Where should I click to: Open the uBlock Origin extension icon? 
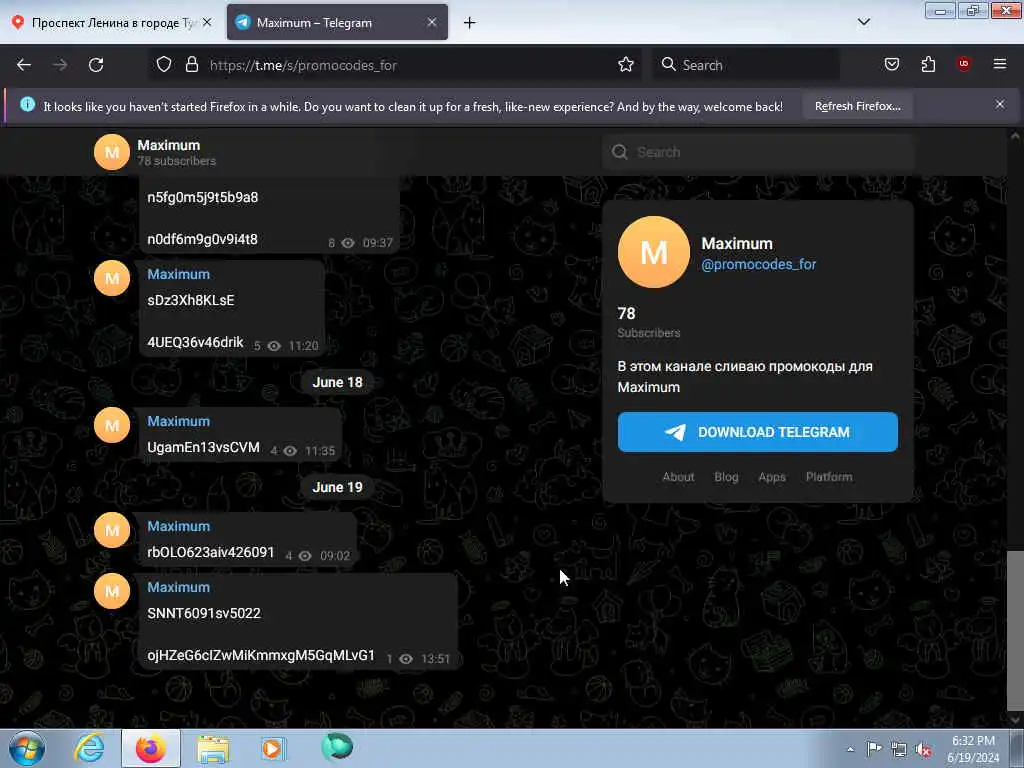pyautogui.click(x=963, y=64)
